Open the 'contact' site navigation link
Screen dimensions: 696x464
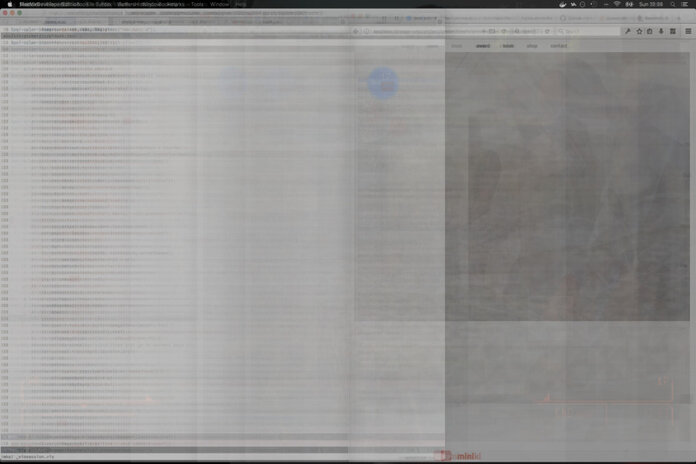[x=558, y=46]
